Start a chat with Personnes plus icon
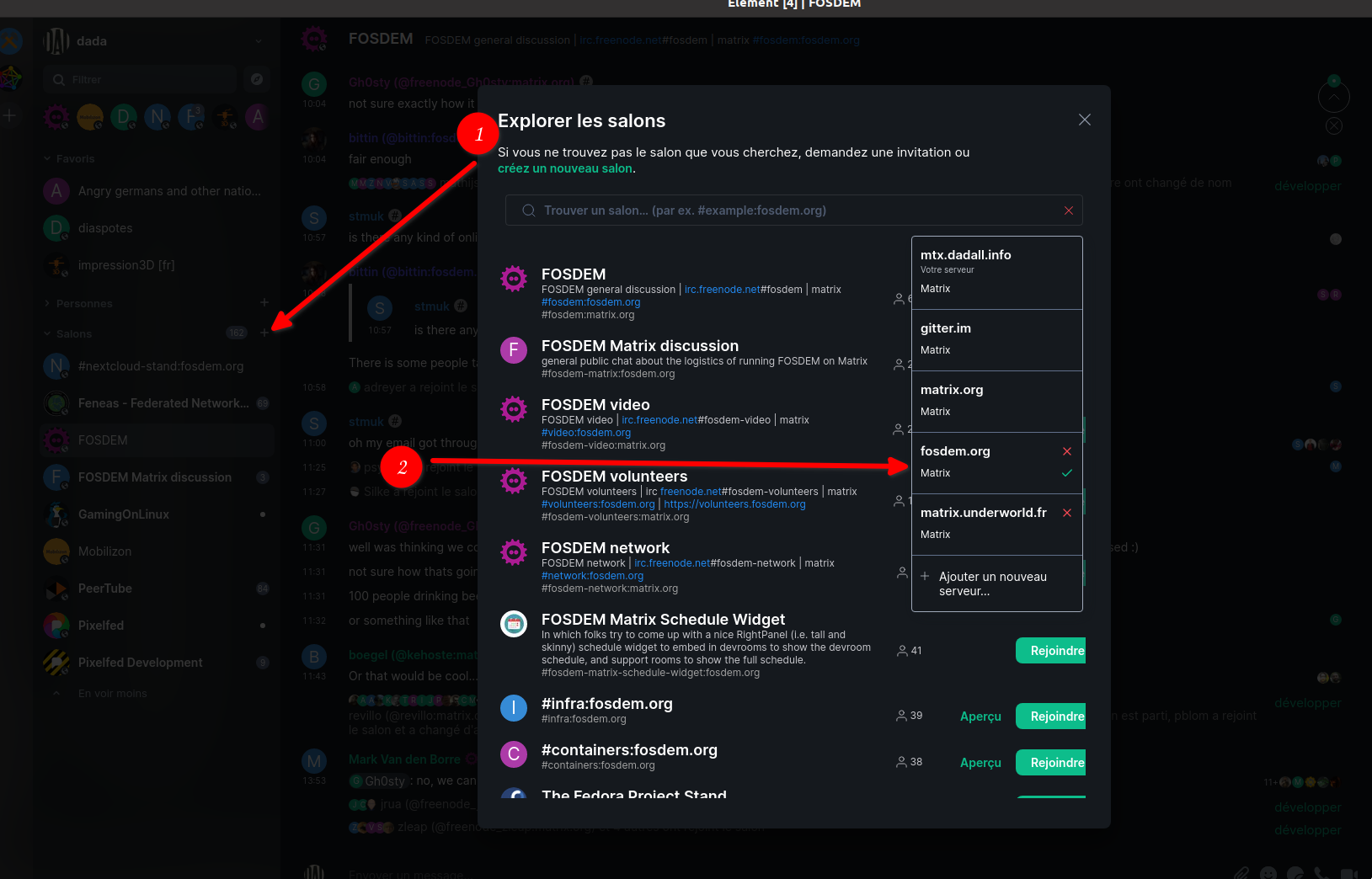The width and height of the screenshot is (1372, 879). (x=264, y=302)
